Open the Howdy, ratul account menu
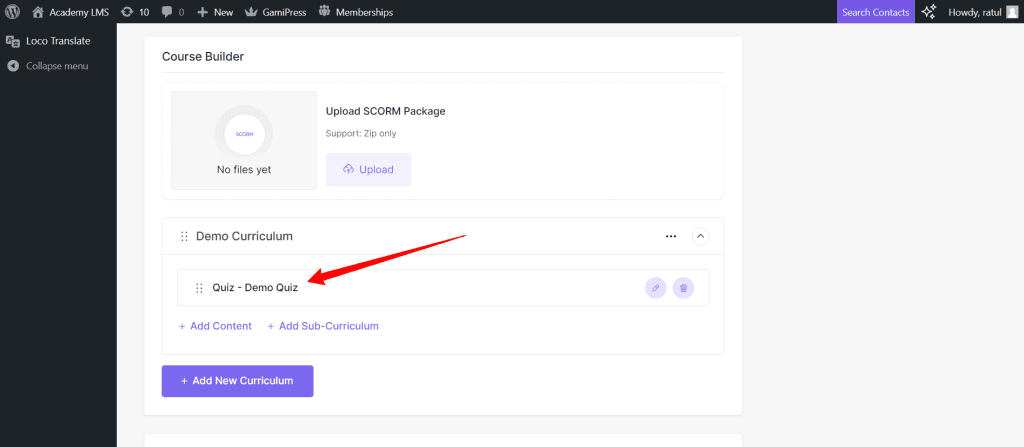Screen dimensions: 1024x447 tap(982, 12)
